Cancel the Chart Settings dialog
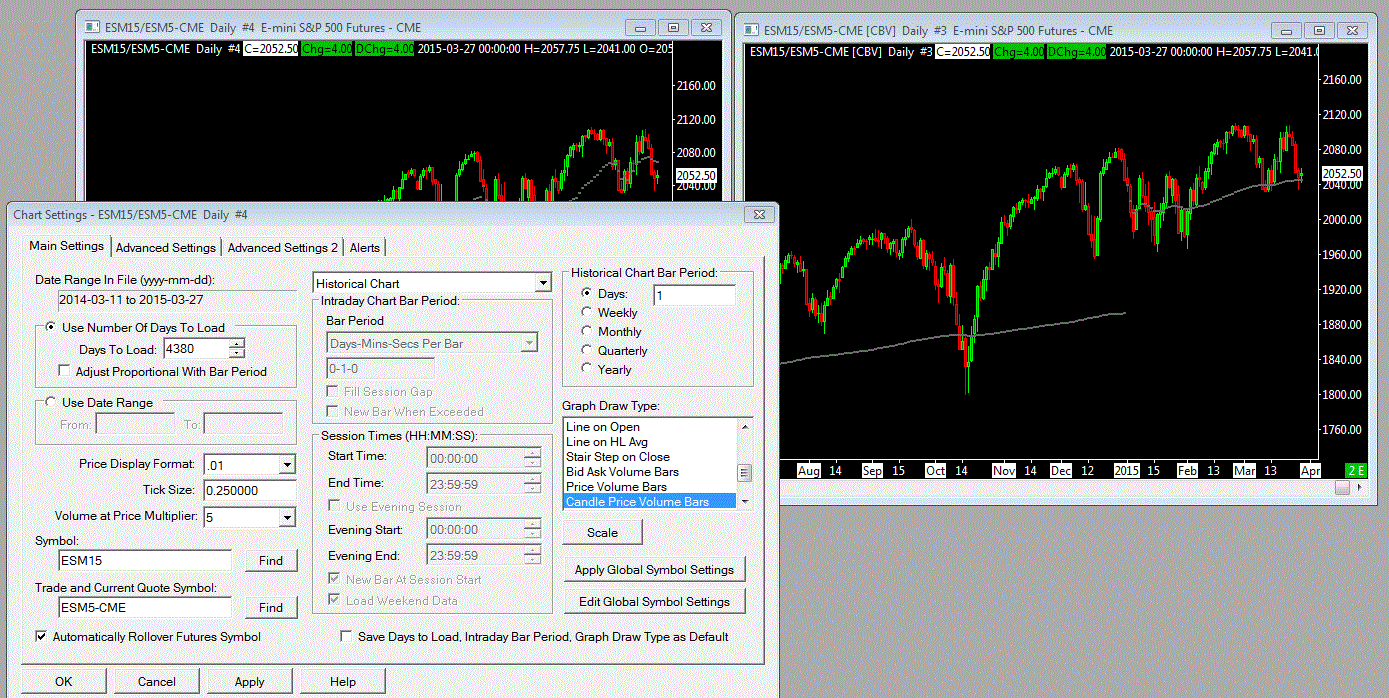This screenshot has width=1389, height=698. click(x=157, y=682)
